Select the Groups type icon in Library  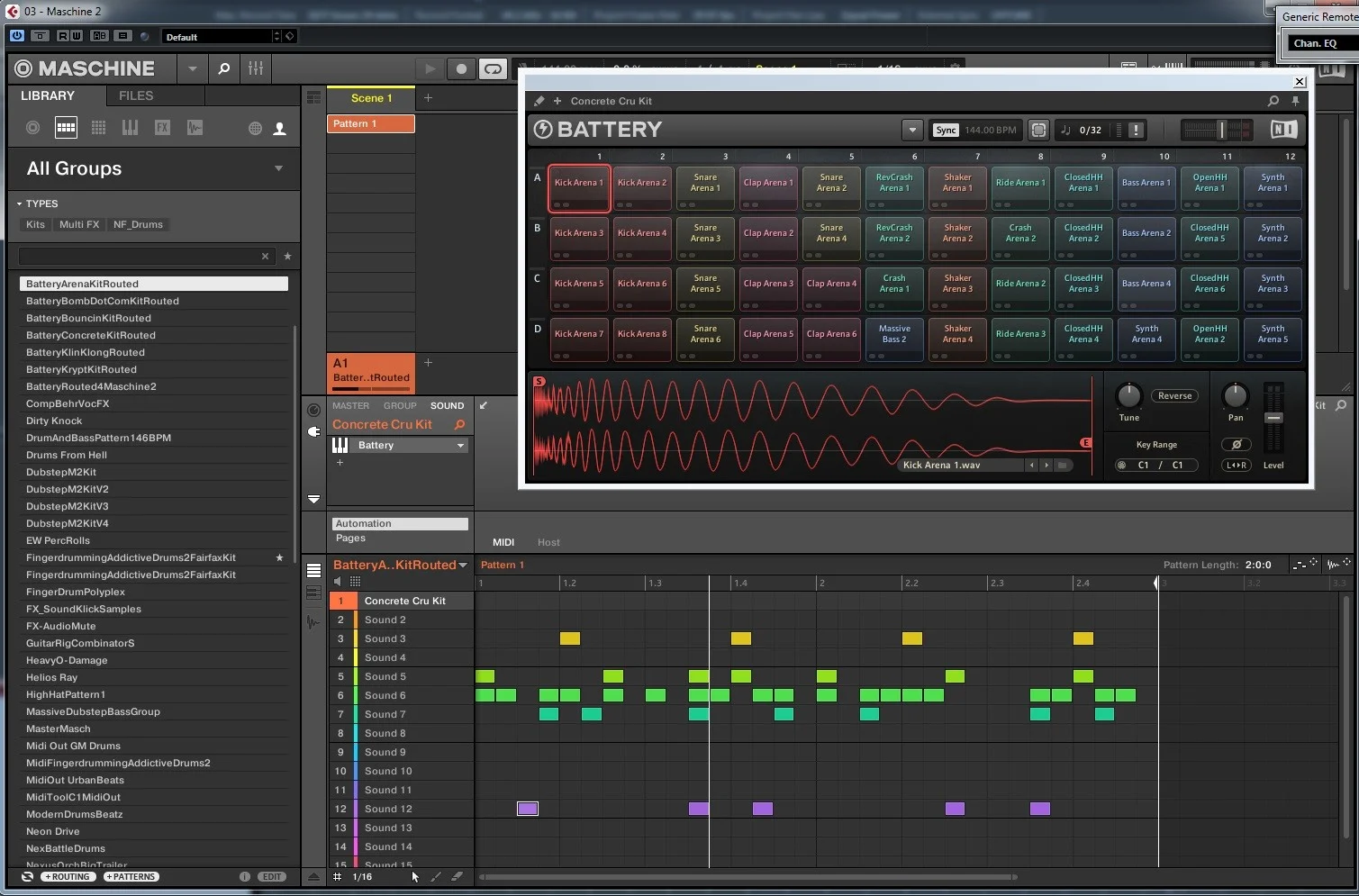[x=66, y=128]
